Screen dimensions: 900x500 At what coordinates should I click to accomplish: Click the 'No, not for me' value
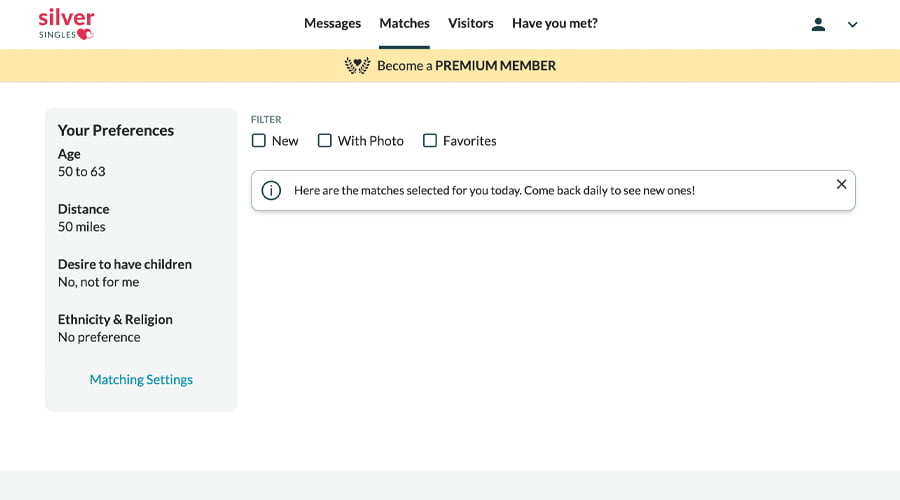click(x=98, y=282)
